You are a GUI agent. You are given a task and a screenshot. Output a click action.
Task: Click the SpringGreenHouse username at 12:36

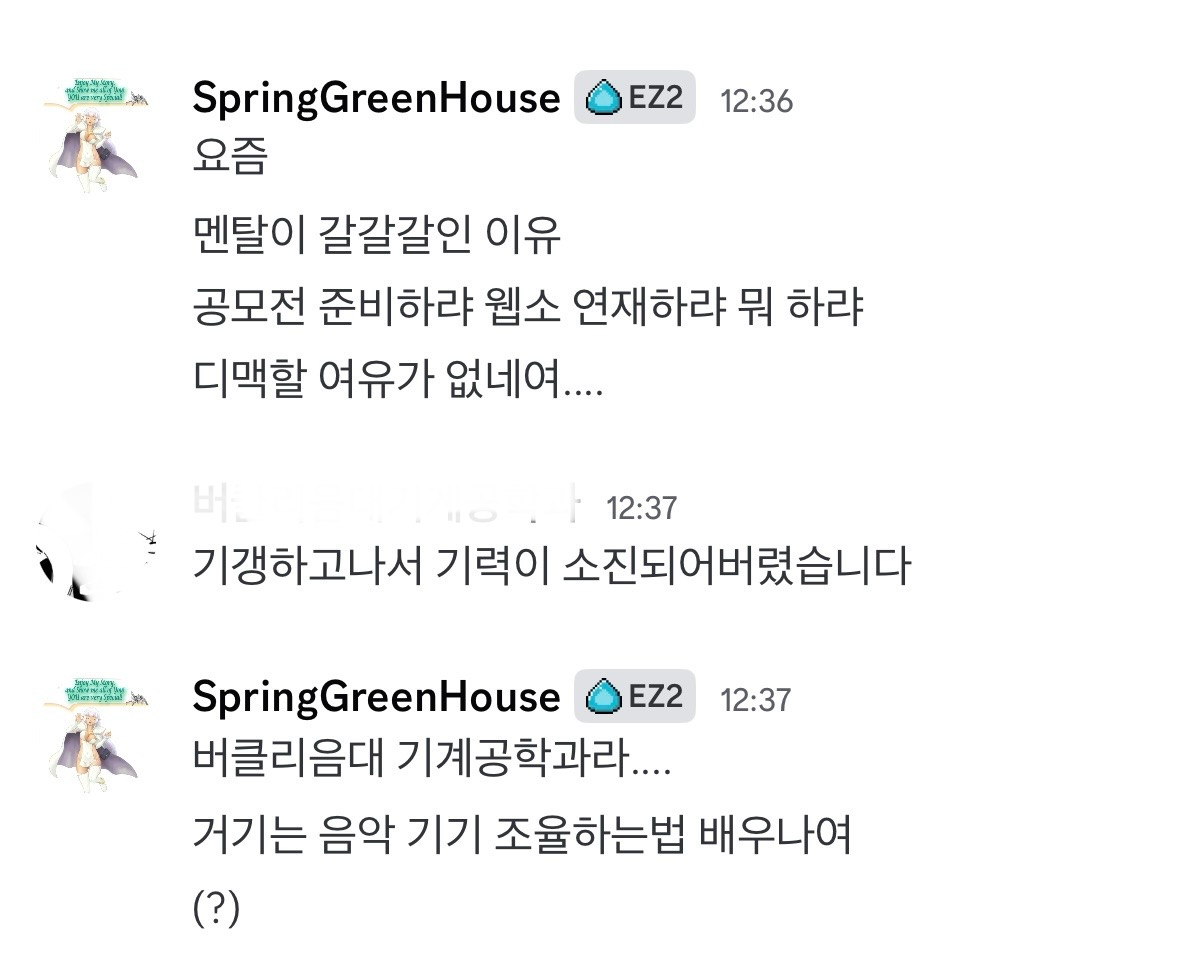click(376, 98)
